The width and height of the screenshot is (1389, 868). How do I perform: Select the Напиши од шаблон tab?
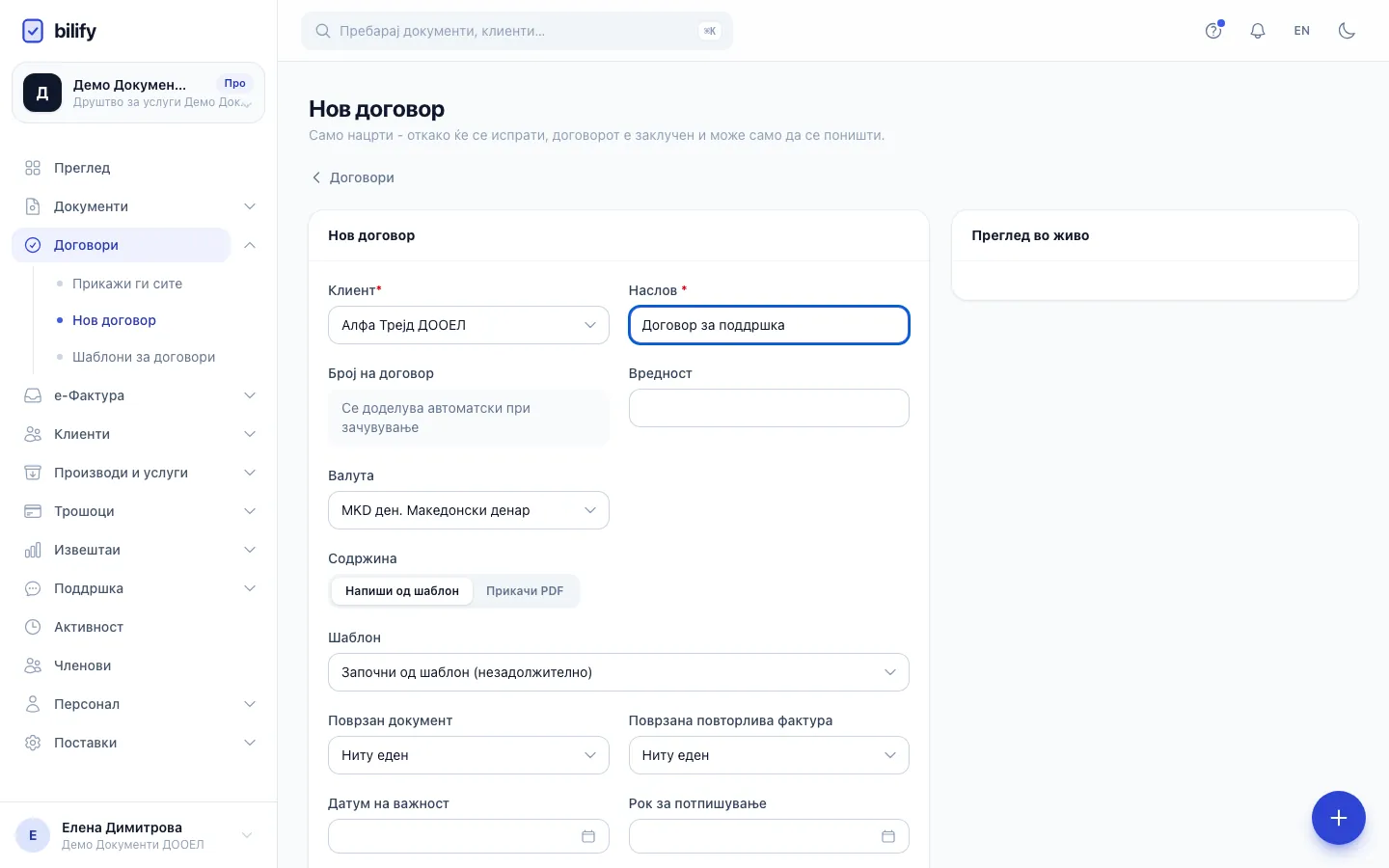pyautogui.click(x=402, y=591)
